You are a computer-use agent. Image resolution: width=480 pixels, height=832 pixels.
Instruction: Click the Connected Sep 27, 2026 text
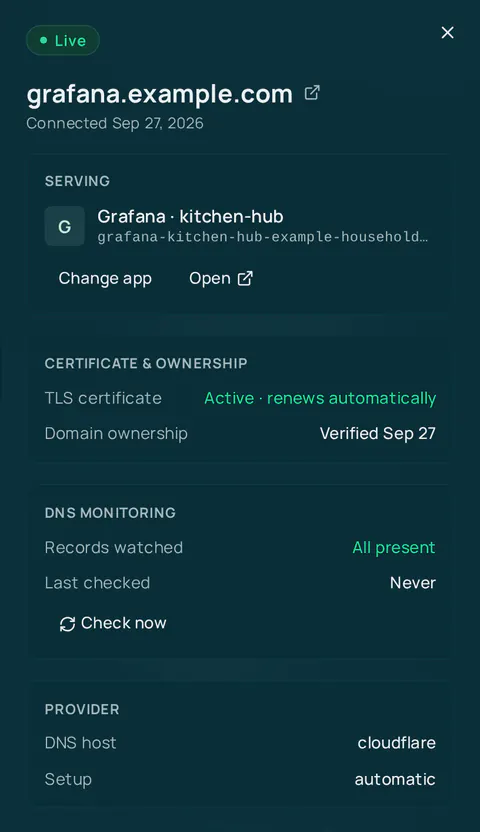(115, 123)
